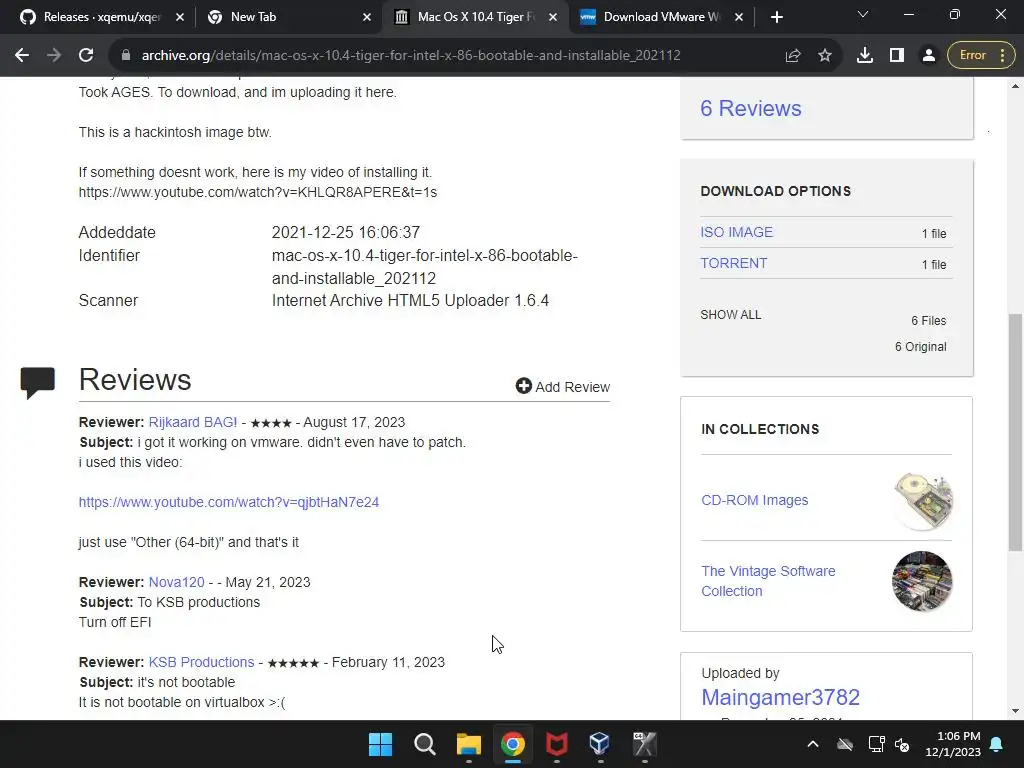The width and height of the screenshot is (1024, 768).
Task: Close the Download VMware tab
Action: point(739,17)
